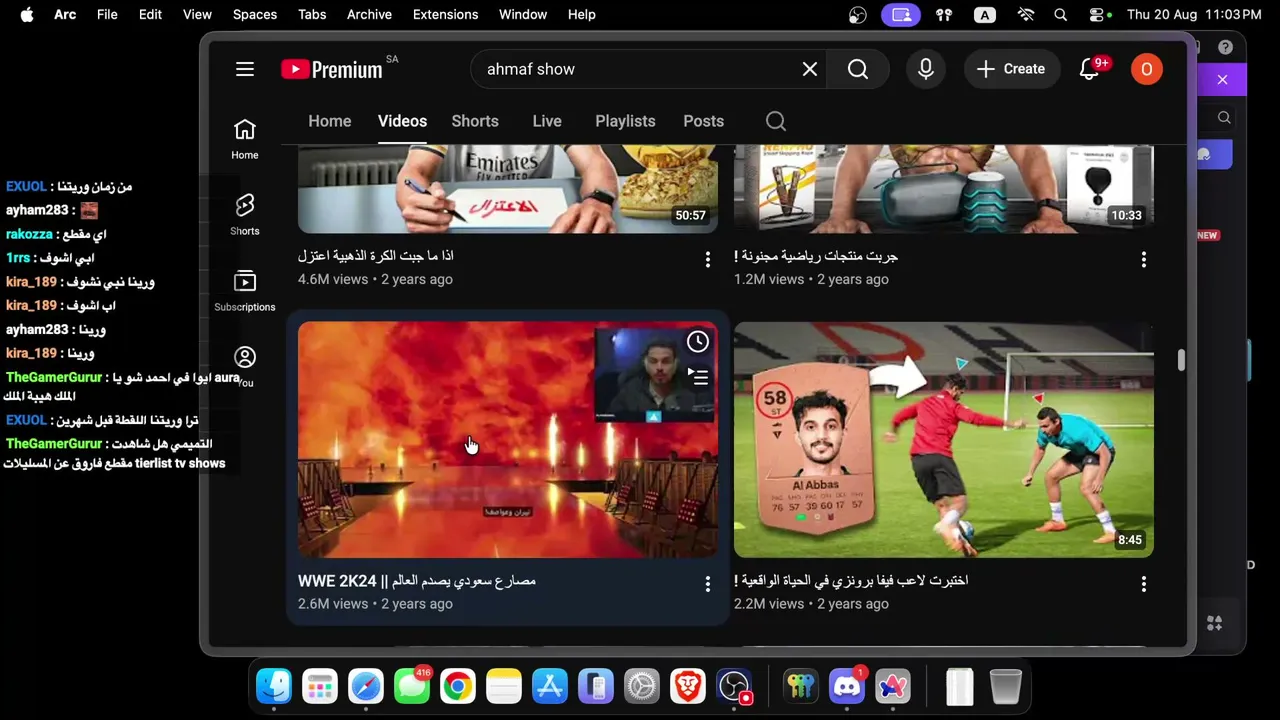The width and height of the screenshot is (1280, 720).
Task: Switch to the channel Shorts tab
Action: click(475, 121)
